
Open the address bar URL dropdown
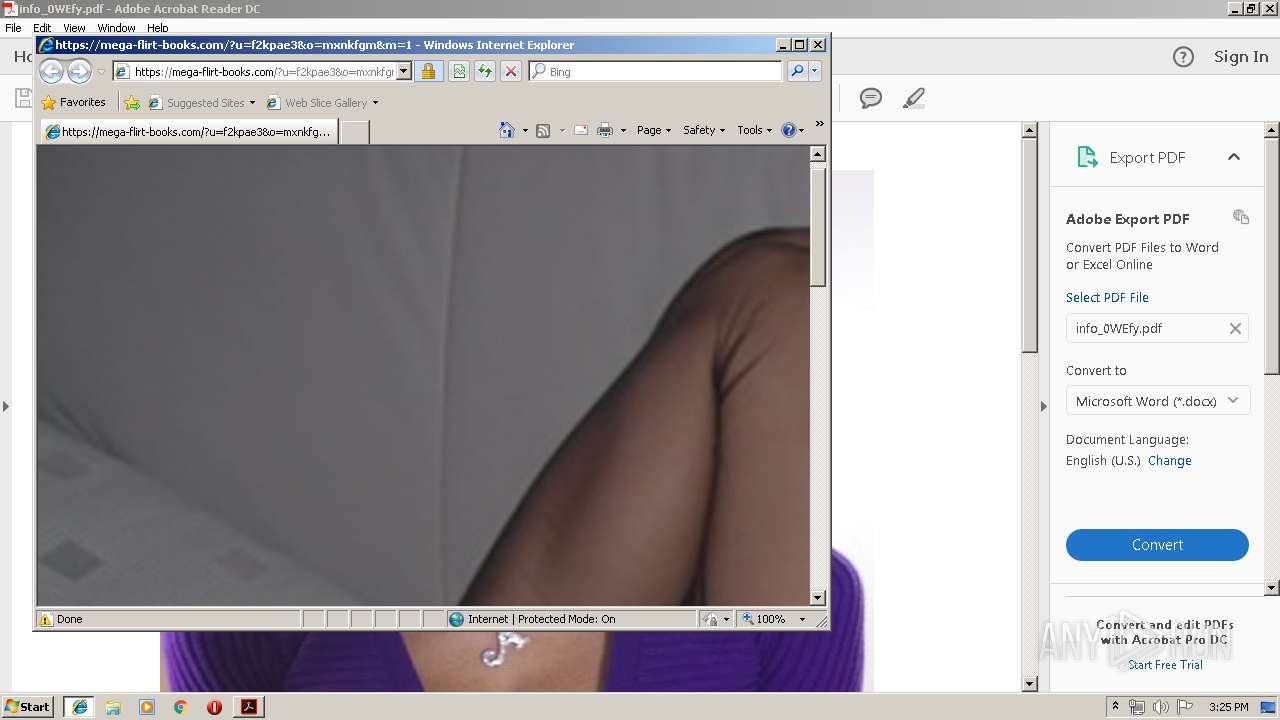tap(404, 71)
